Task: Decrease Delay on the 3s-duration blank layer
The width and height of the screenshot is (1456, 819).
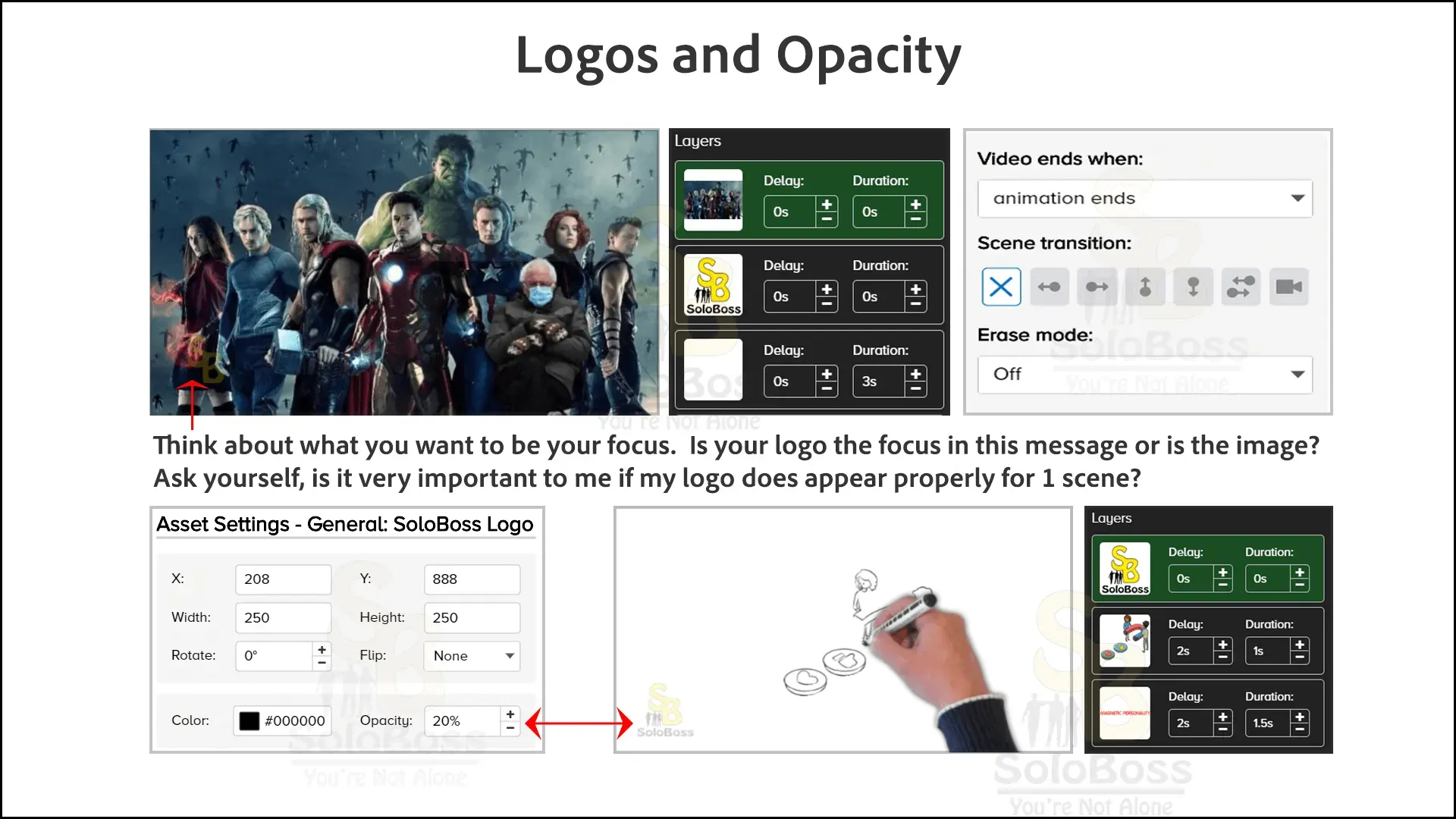Action: (x=827, y=390)
